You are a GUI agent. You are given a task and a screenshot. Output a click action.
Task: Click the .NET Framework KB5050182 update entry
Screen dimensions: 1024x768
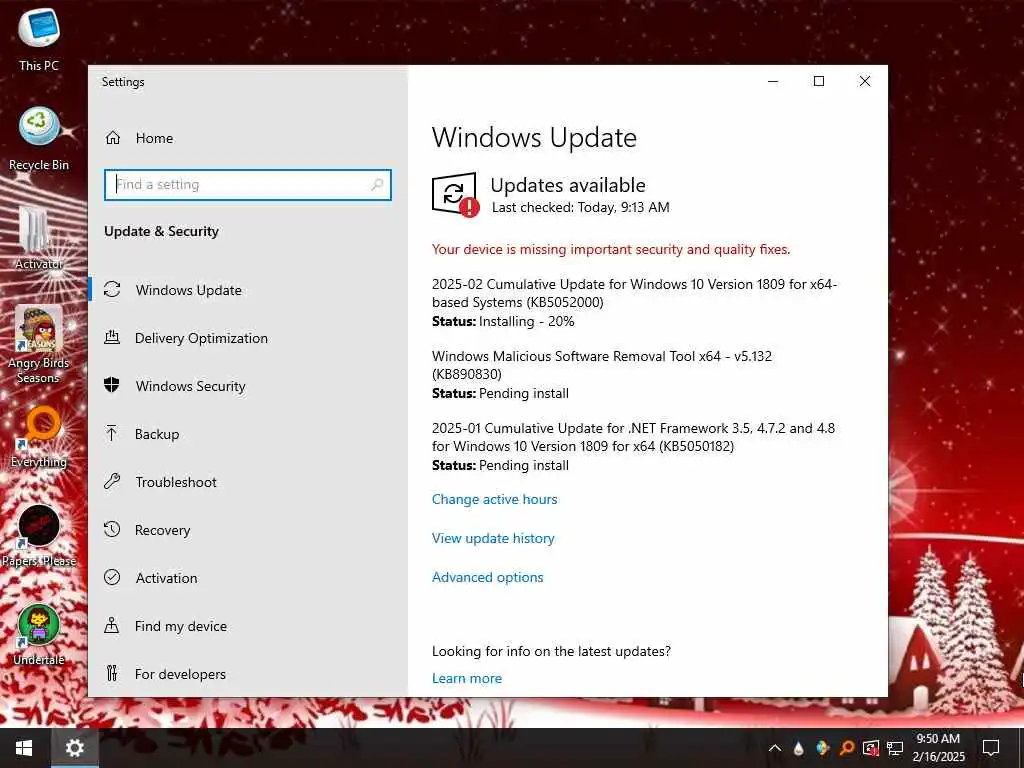click(633, 437)
